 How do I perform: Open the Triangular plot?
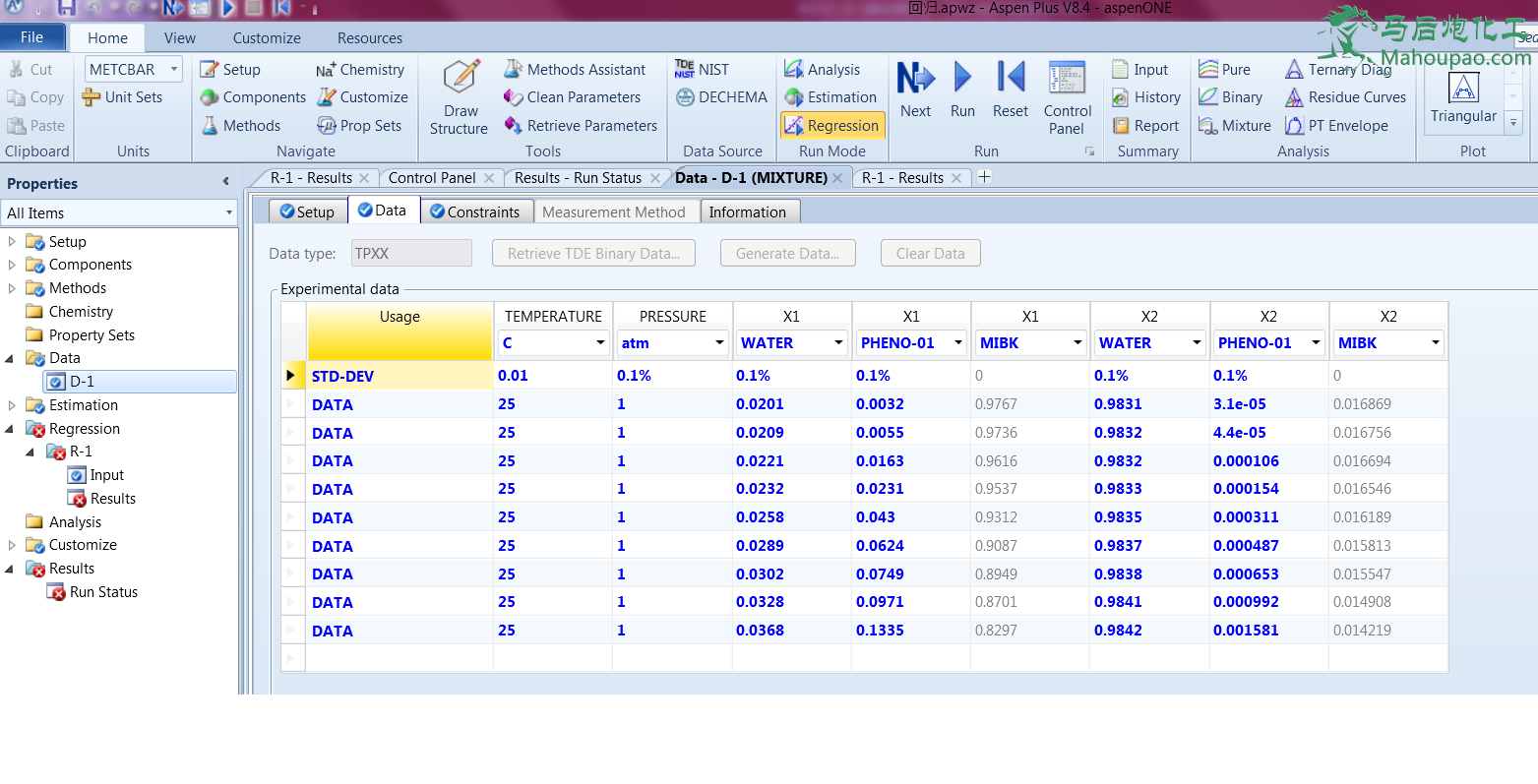1463,97
